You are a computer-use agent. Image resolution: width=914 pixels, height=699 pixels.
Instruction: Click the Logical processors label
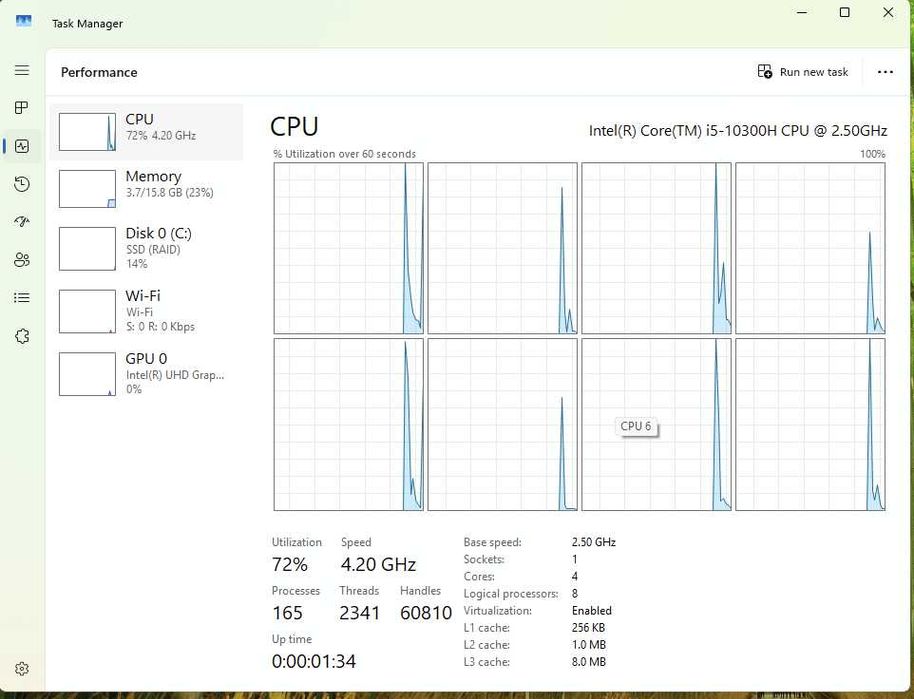(511, 593)
